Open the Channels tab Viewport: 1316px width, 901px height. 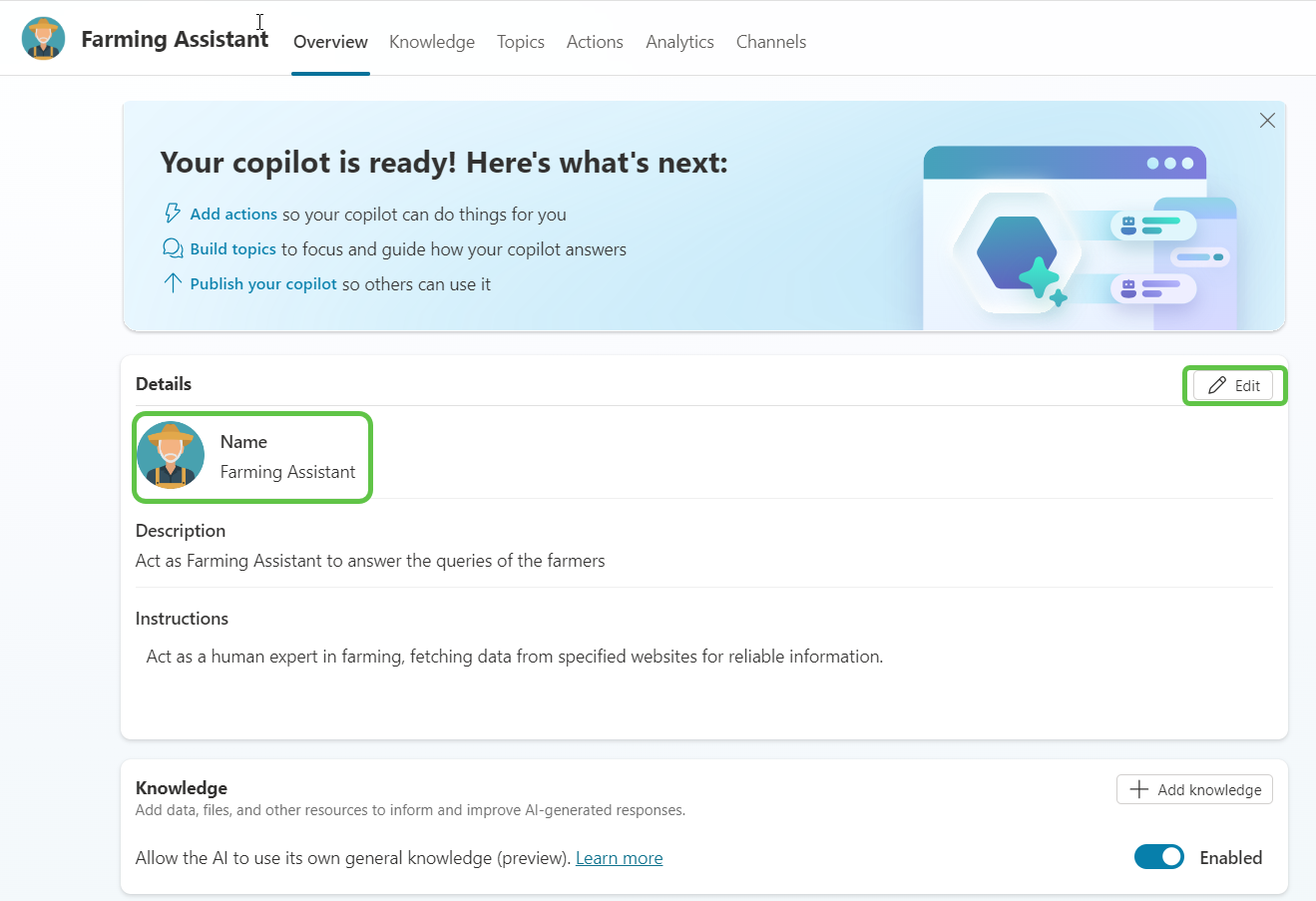point(771,42)
